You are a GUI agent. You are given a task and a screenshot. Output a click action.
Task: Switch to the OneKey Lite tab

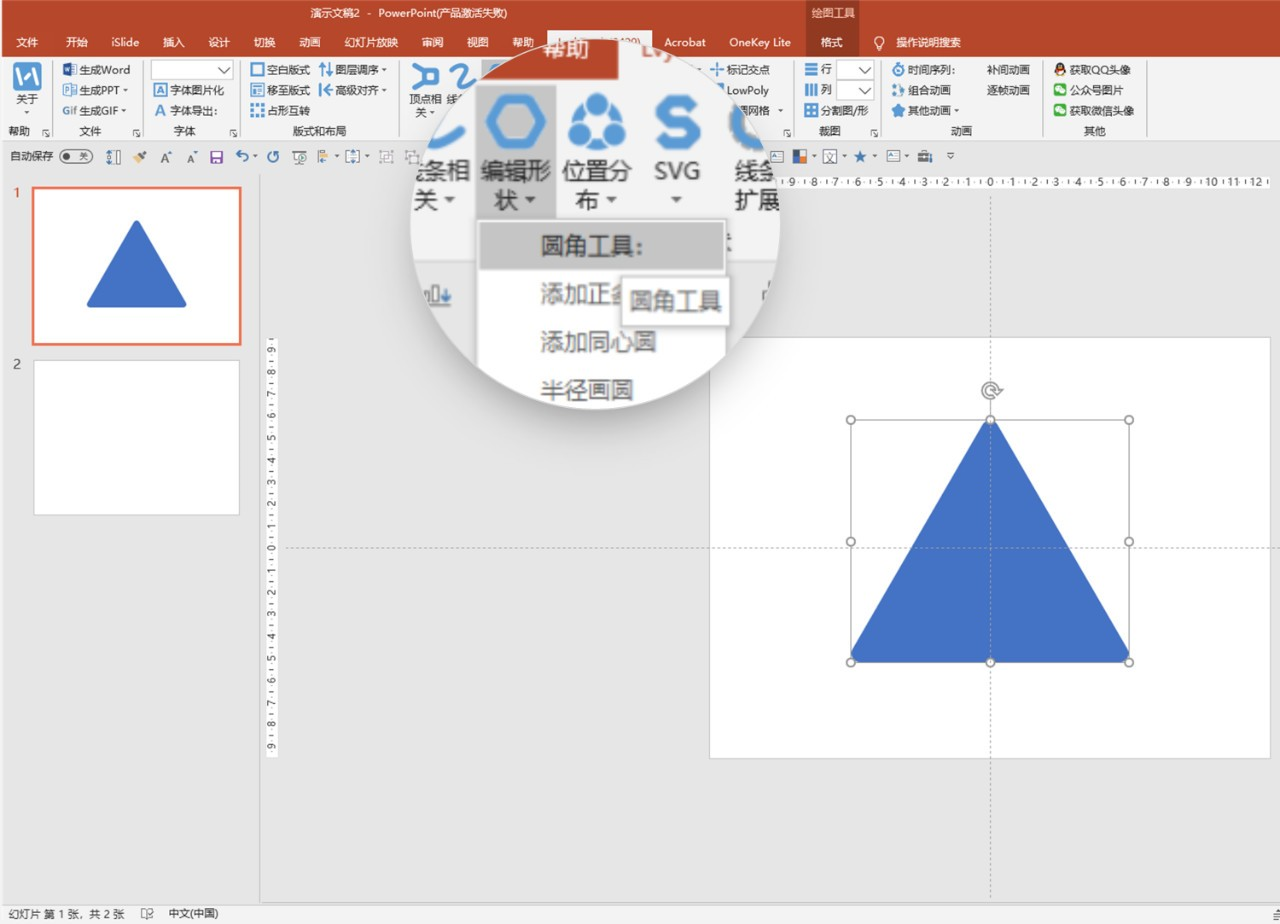click(x=760, y=42)
